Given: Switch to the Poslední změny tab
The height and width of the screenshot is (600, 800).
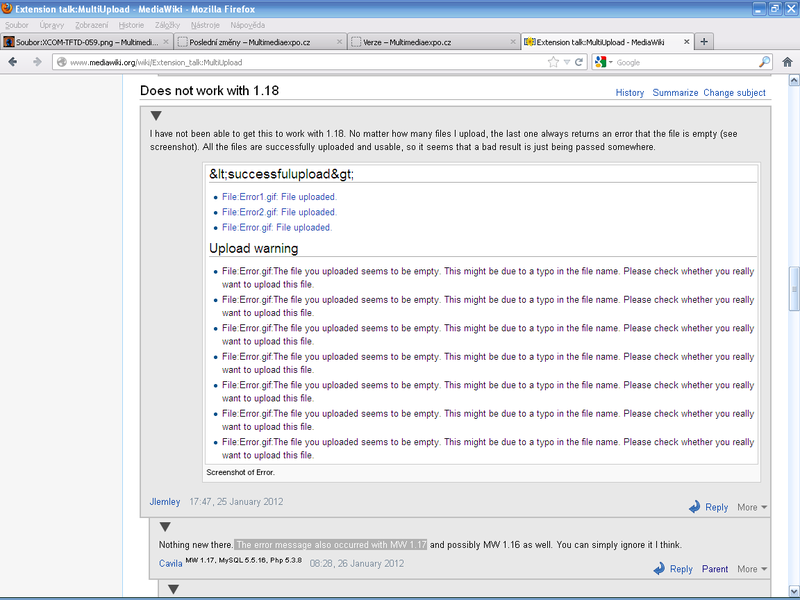Looking at the screenshot, I should pos(259,42).
